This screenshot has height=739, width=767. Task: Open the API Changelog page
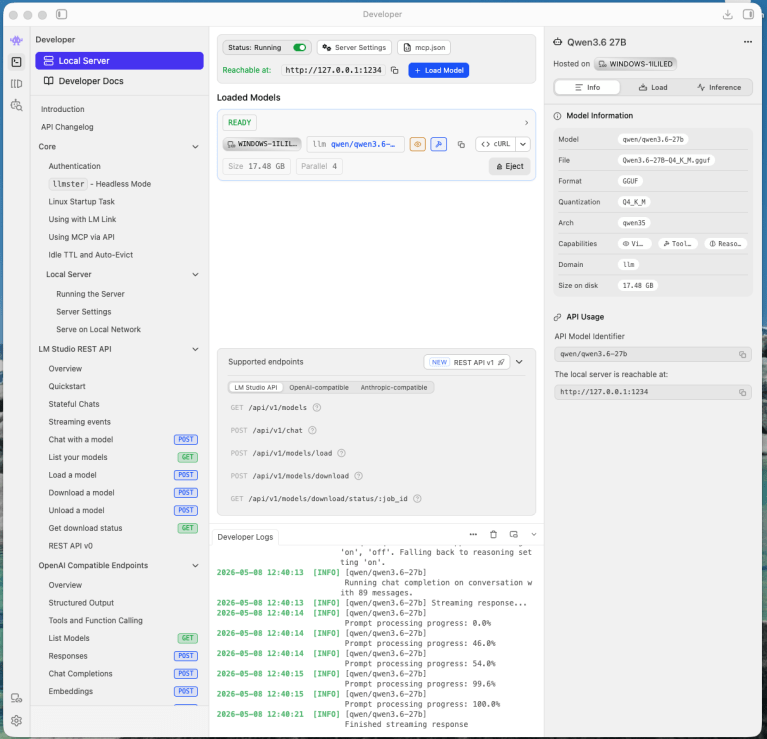67,127
